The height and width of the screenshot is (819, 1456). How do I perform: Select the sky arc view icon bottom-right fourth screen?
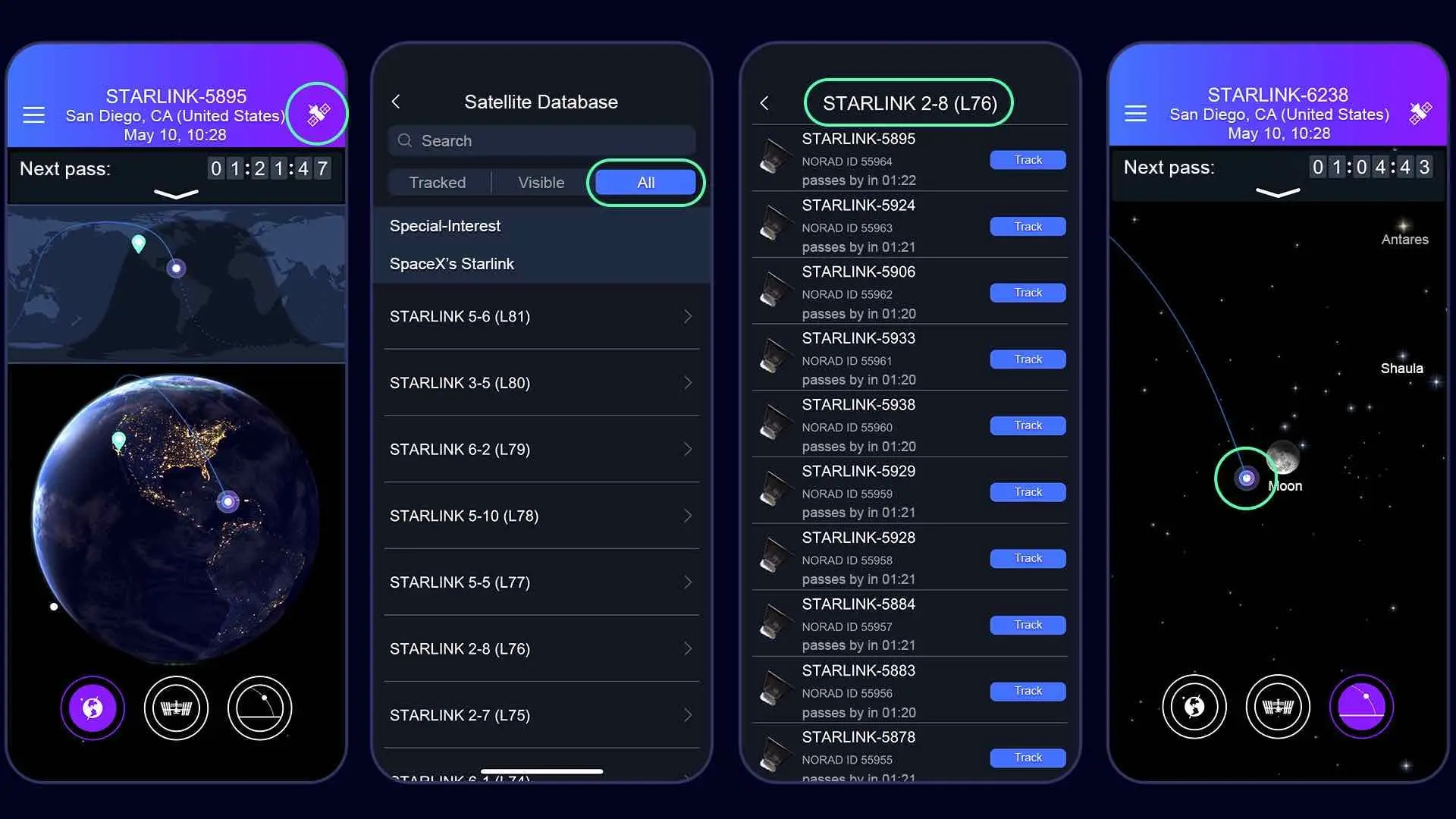[x=1362, y=707]
